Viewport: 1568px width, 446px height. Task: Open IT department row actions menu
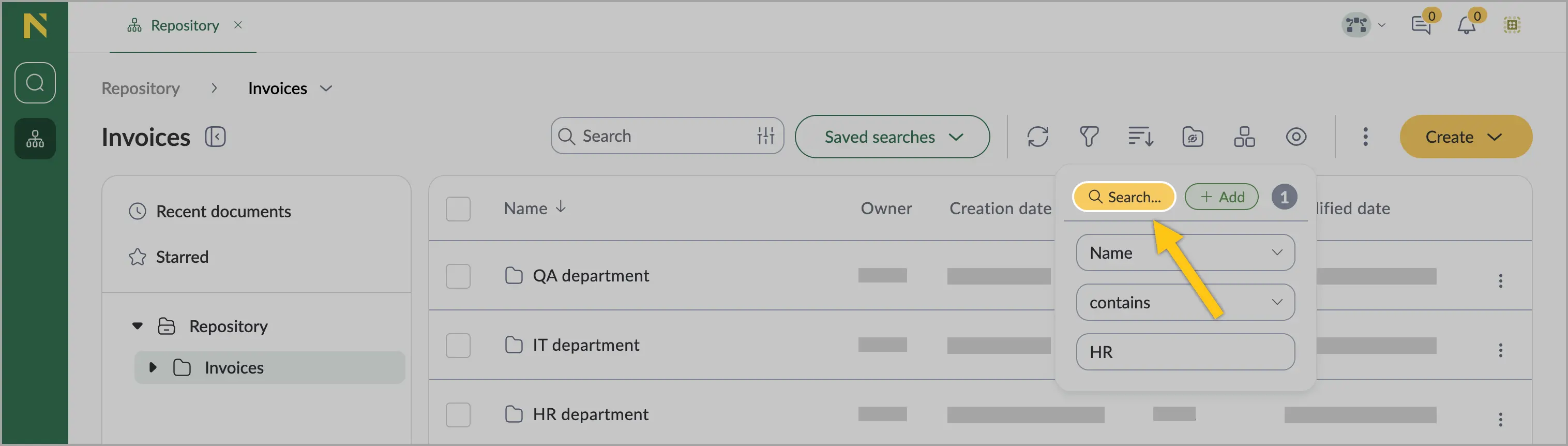1500,350
